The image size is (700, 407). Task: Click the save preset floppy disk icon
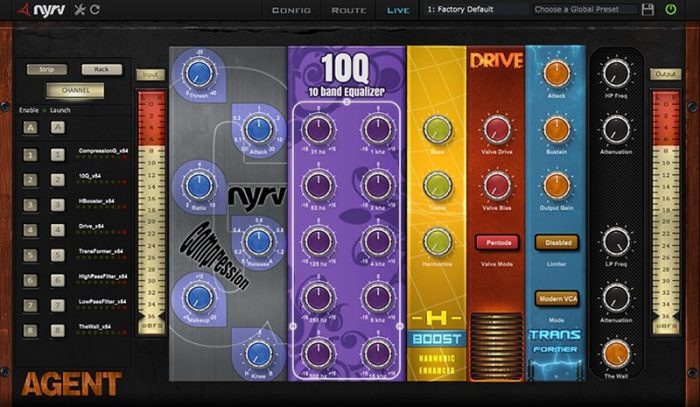(647, 10)
